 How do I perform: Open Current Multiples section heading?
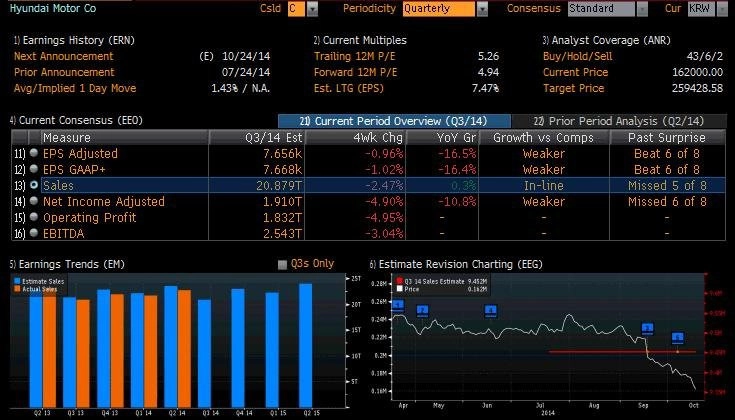pos(360,40)
